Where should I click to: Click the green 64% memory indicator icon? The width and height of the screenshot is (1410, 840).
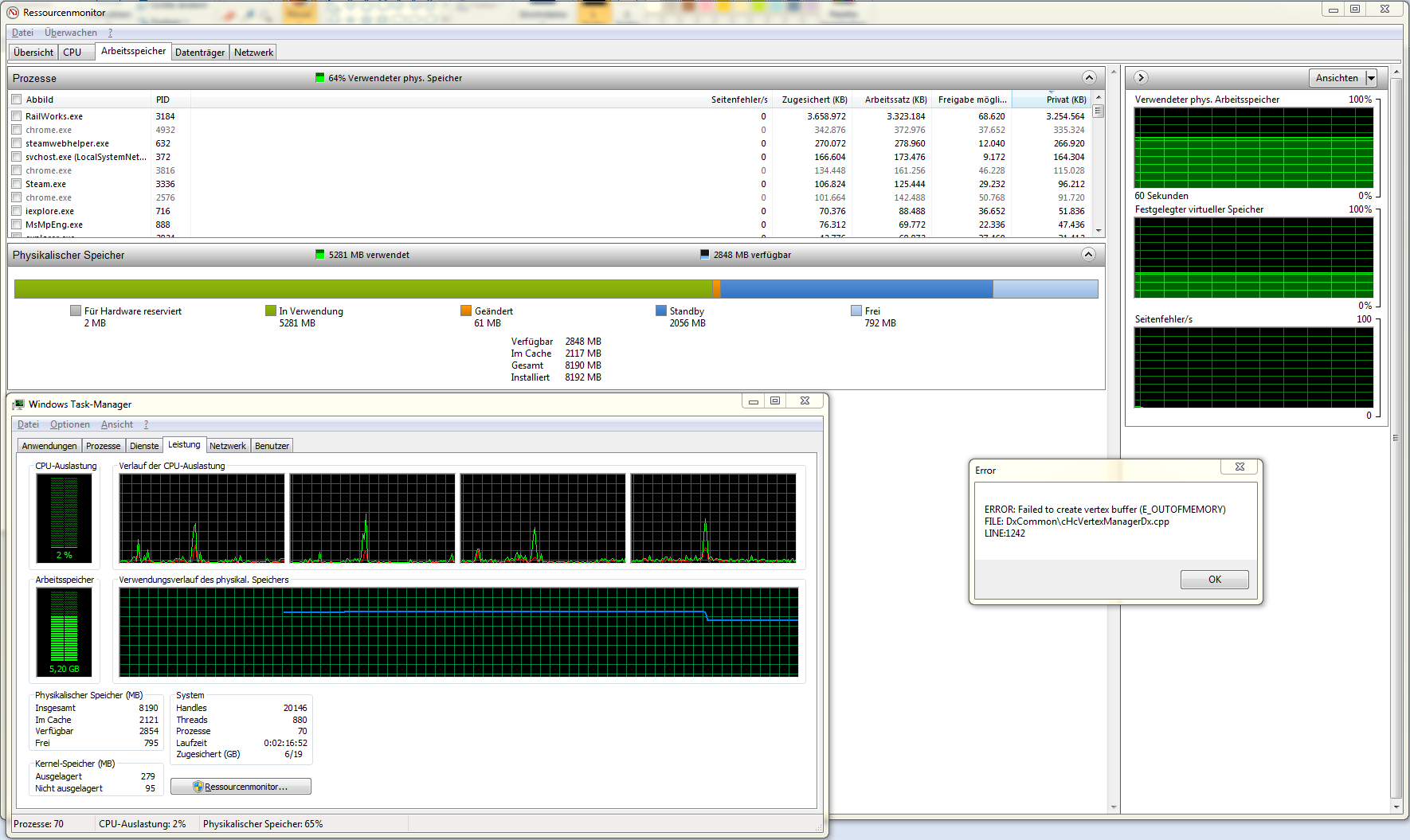tap(320, 78)
